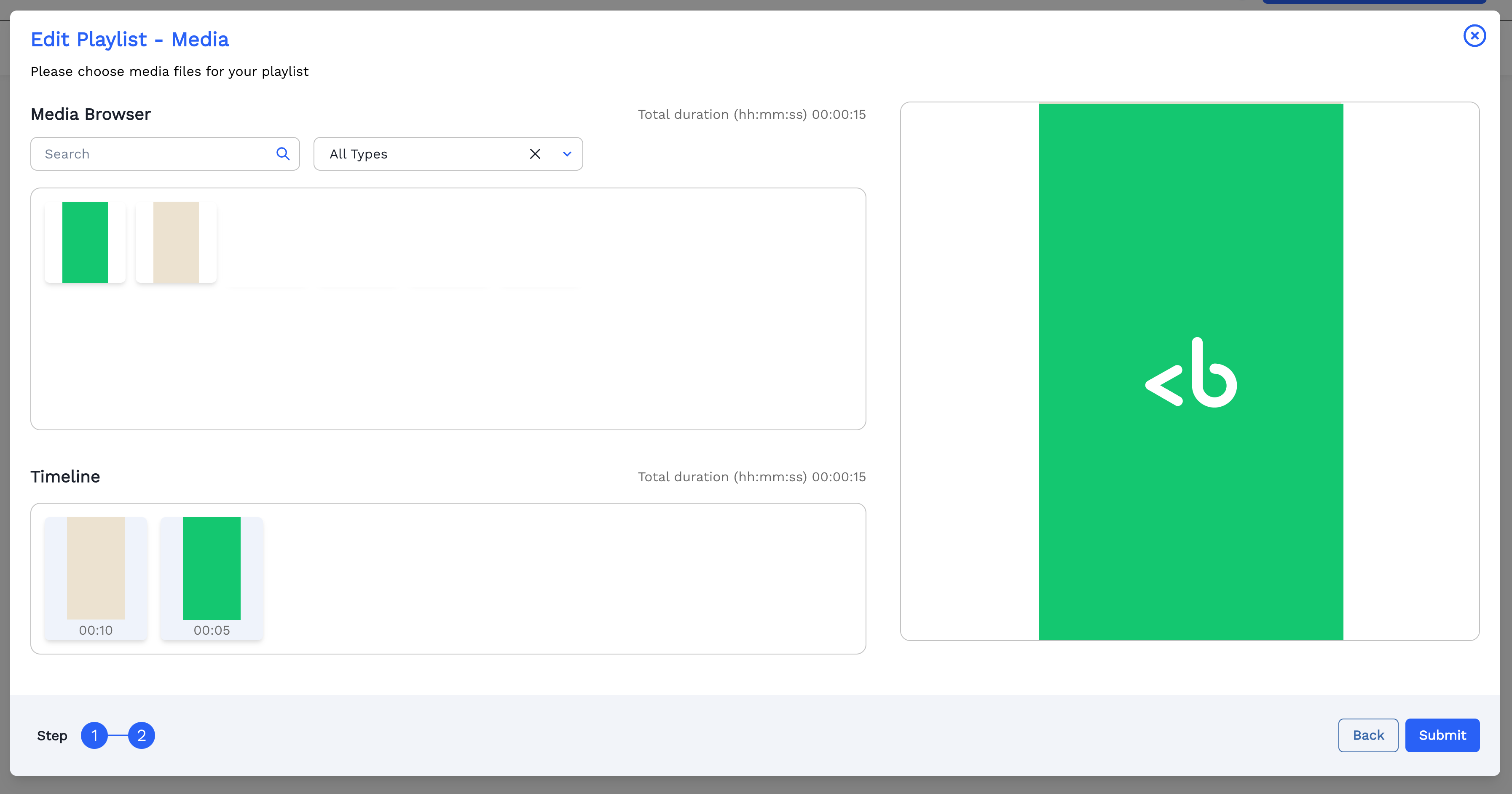This screenshot has width=1512, height=794.
Task: Select beige media thumbnail in Media Browser
Action: point(176,242)
